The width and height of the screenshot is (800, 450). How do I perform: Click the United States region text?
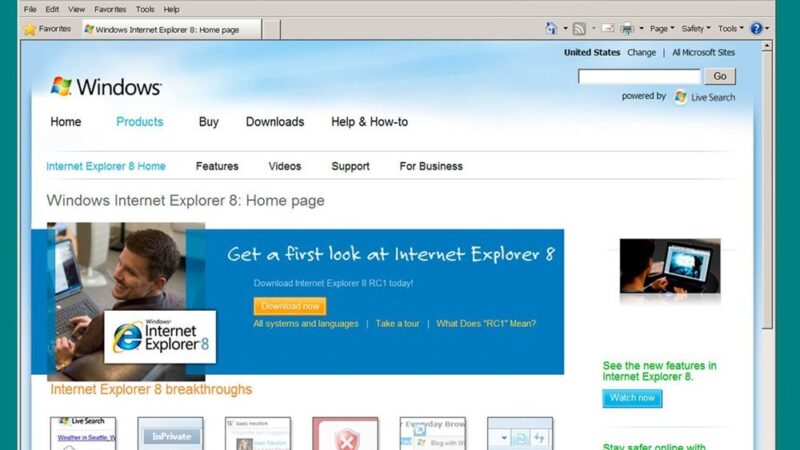(592, 53)
